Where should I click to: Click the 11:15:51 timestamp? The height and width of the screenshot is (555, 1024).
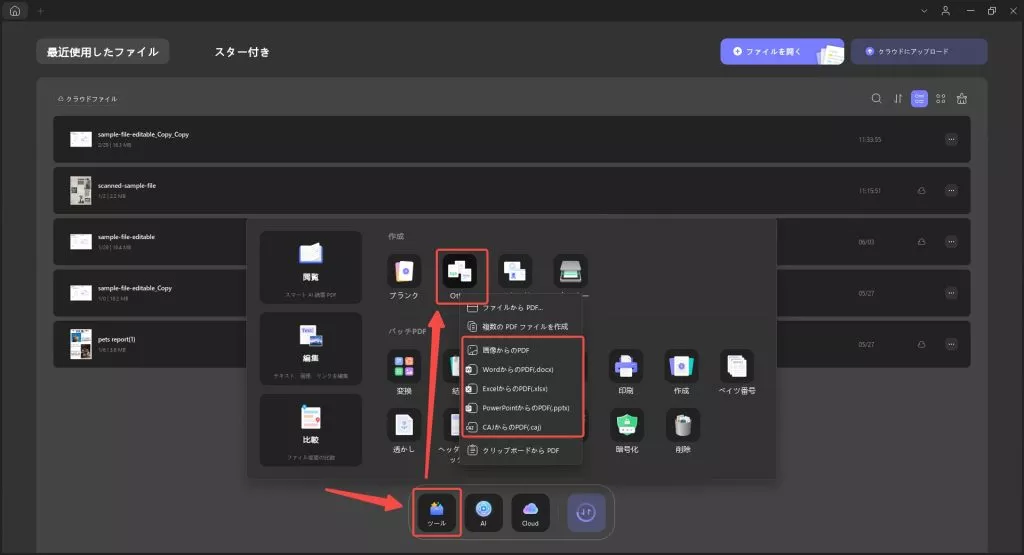869,191
